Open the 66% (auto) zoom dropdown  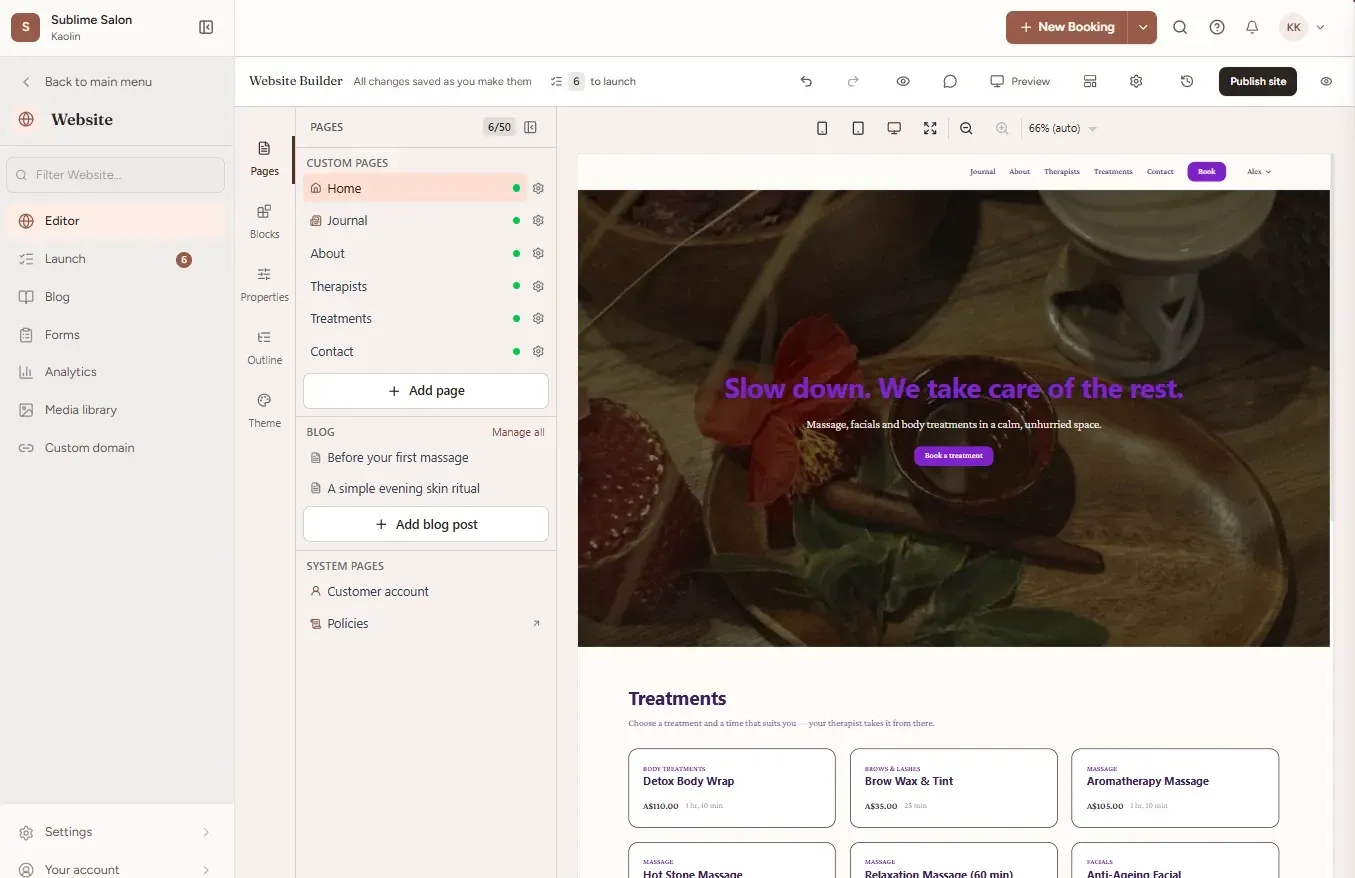tap(1062, 128)
